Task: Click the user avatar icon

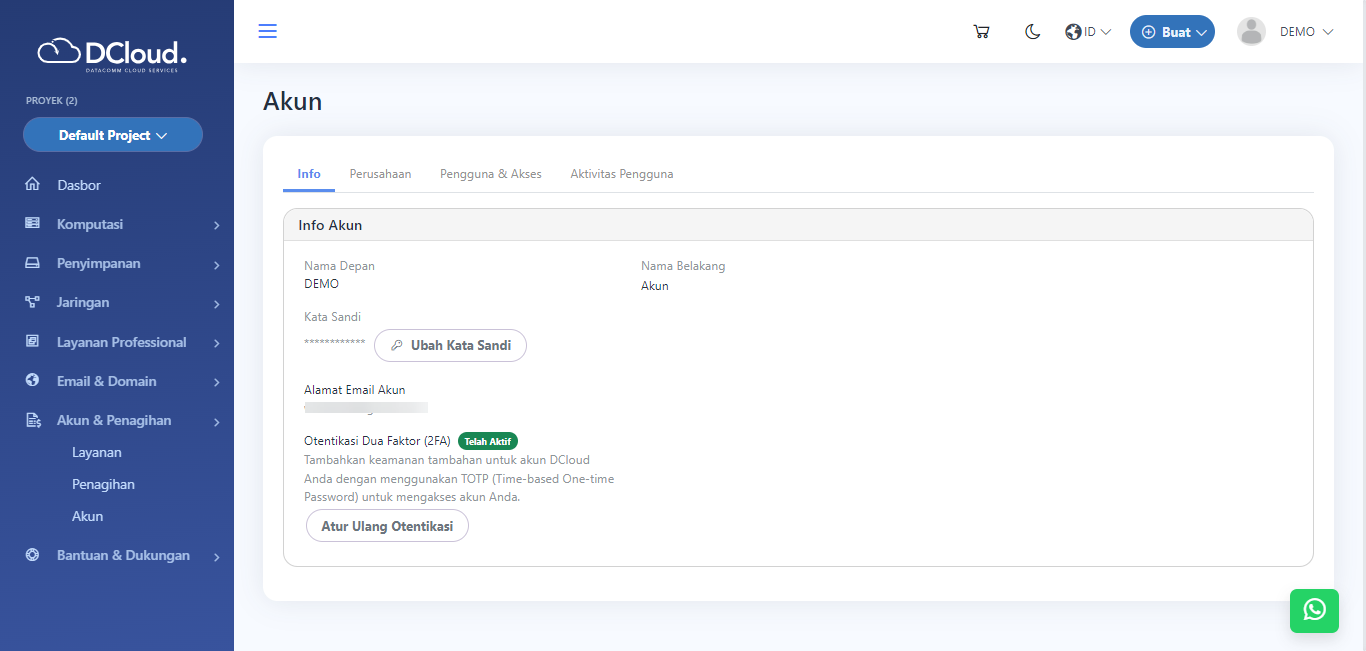Action: pos(1251,32)
